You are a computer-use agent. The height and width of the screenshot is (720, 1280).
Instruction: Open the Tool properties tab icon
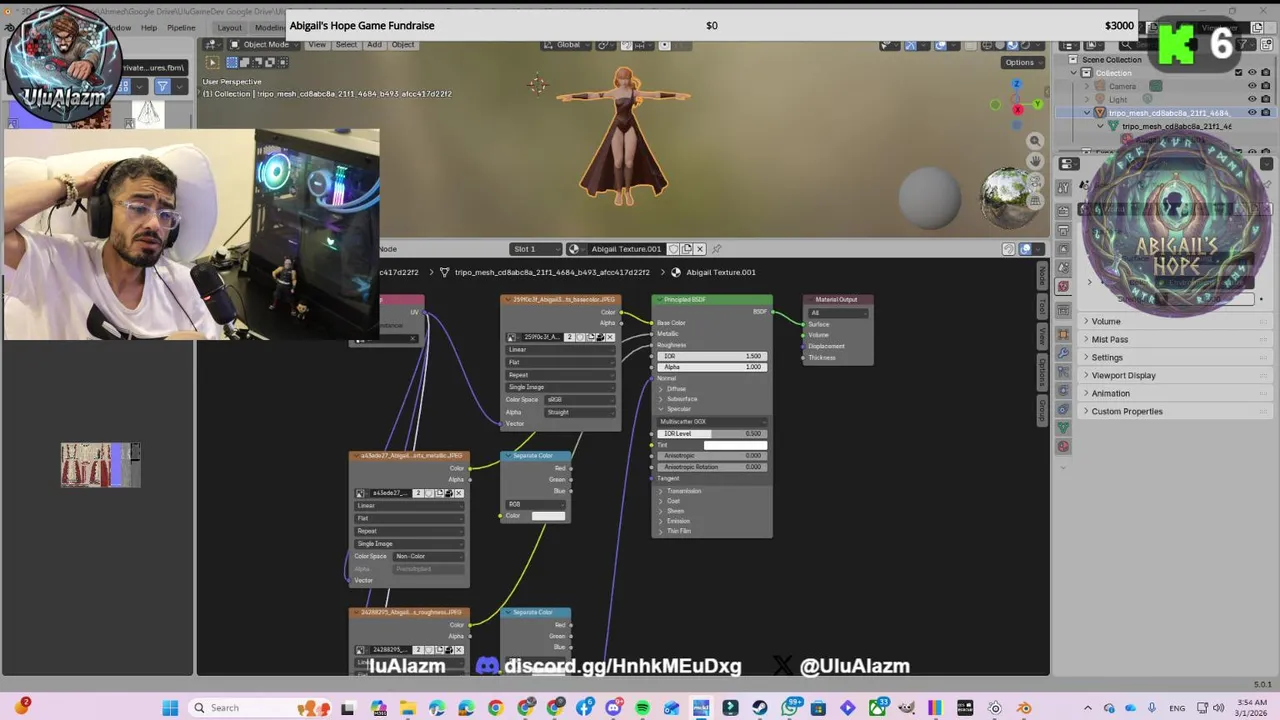click(1064, 187)
